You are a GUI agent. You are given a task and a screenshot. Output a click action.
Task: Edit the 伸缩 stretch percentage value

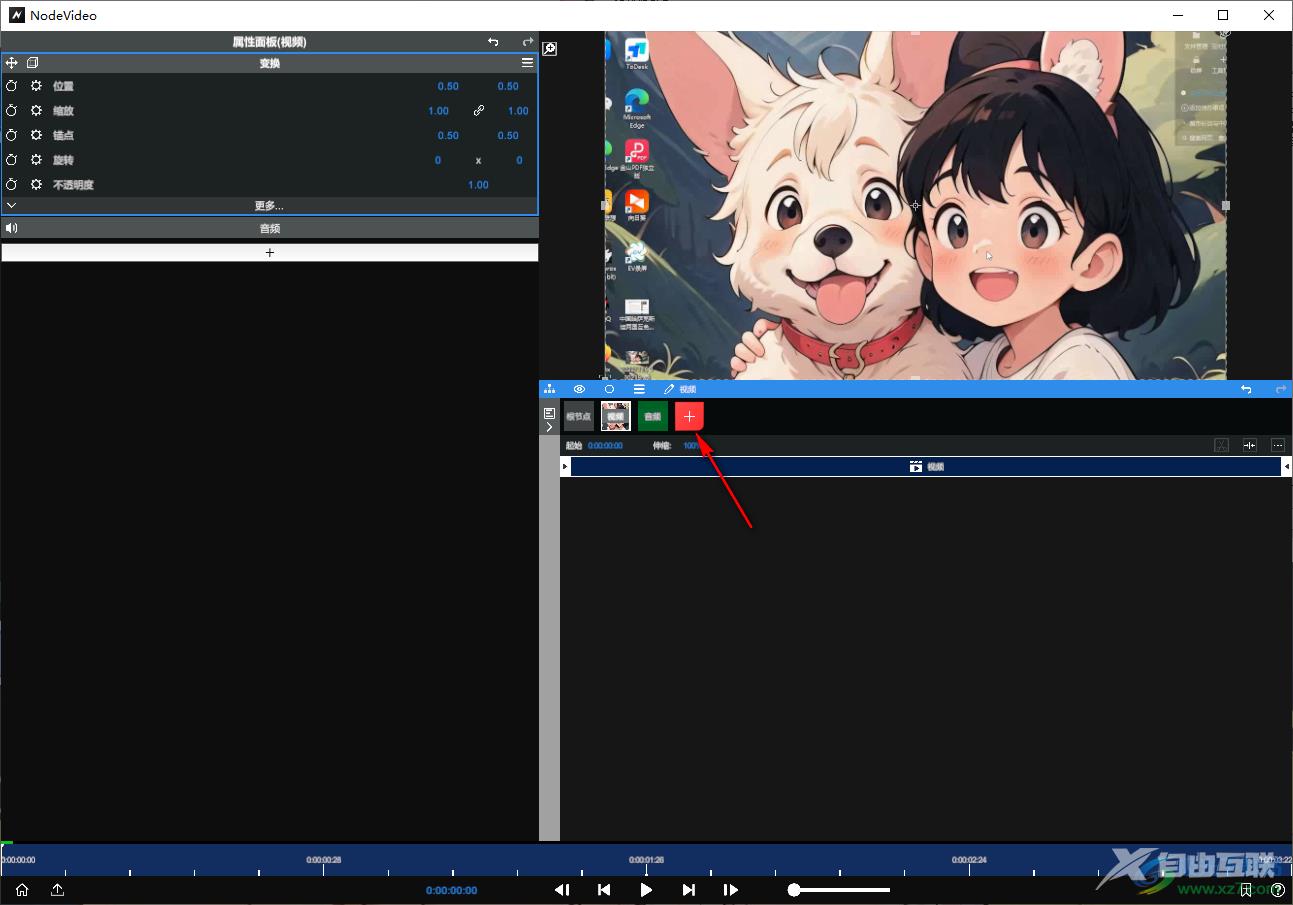point(691,446)
